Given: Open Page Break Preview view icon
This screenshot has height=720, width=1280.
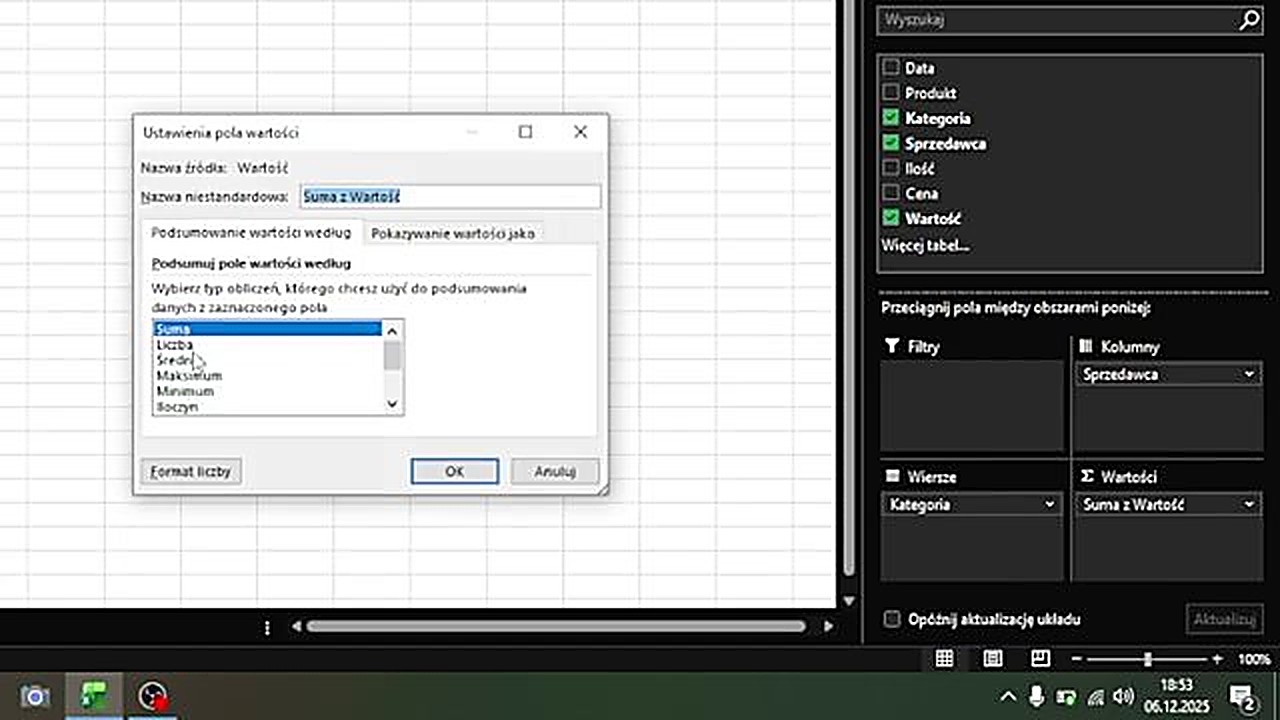Looking at the screenshot, I should (x=1040, y=659).
